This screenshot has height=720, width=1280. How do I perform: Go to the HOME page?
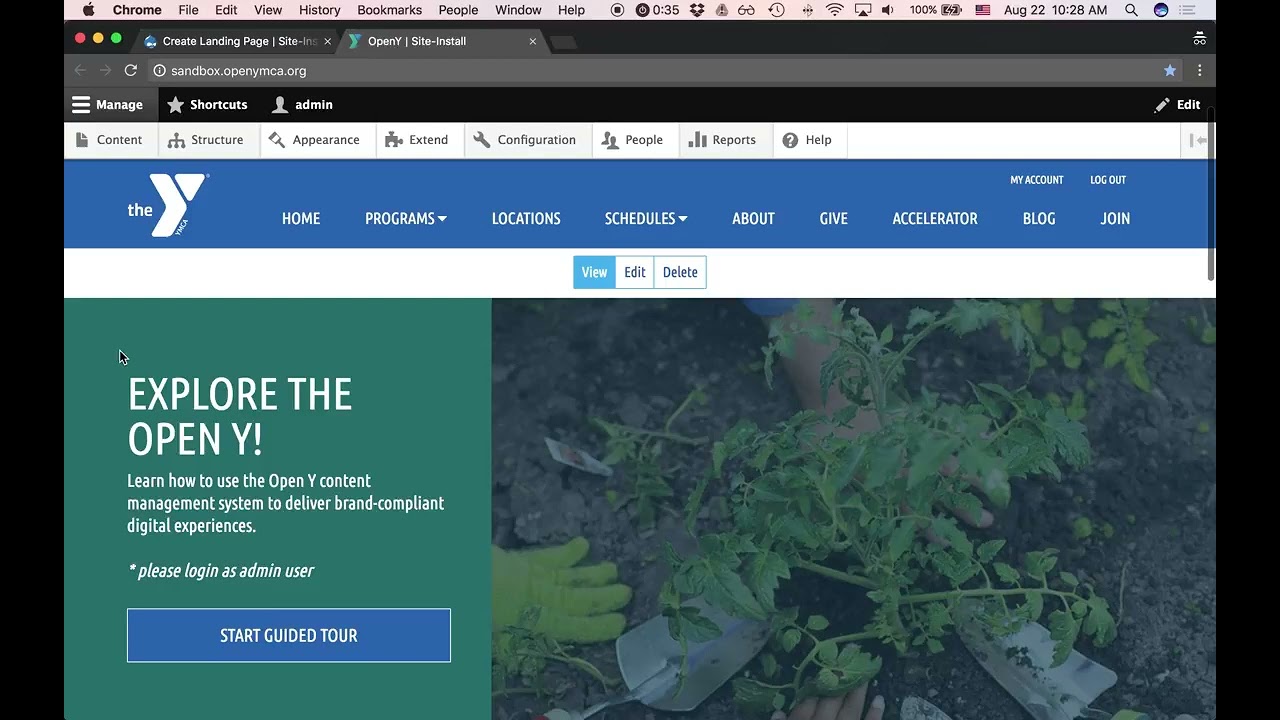301,218
